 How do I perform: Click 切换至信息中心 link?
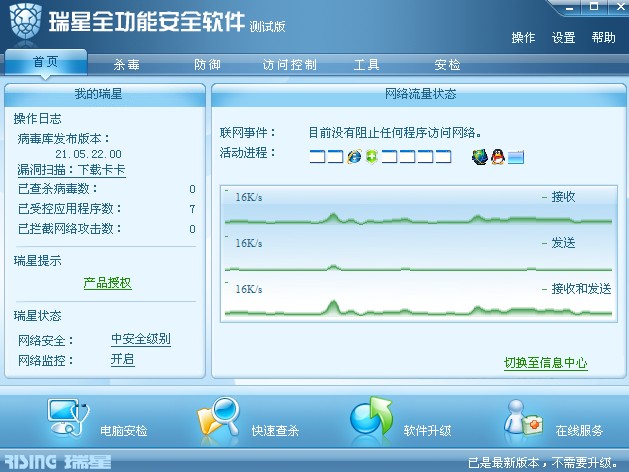546,363
